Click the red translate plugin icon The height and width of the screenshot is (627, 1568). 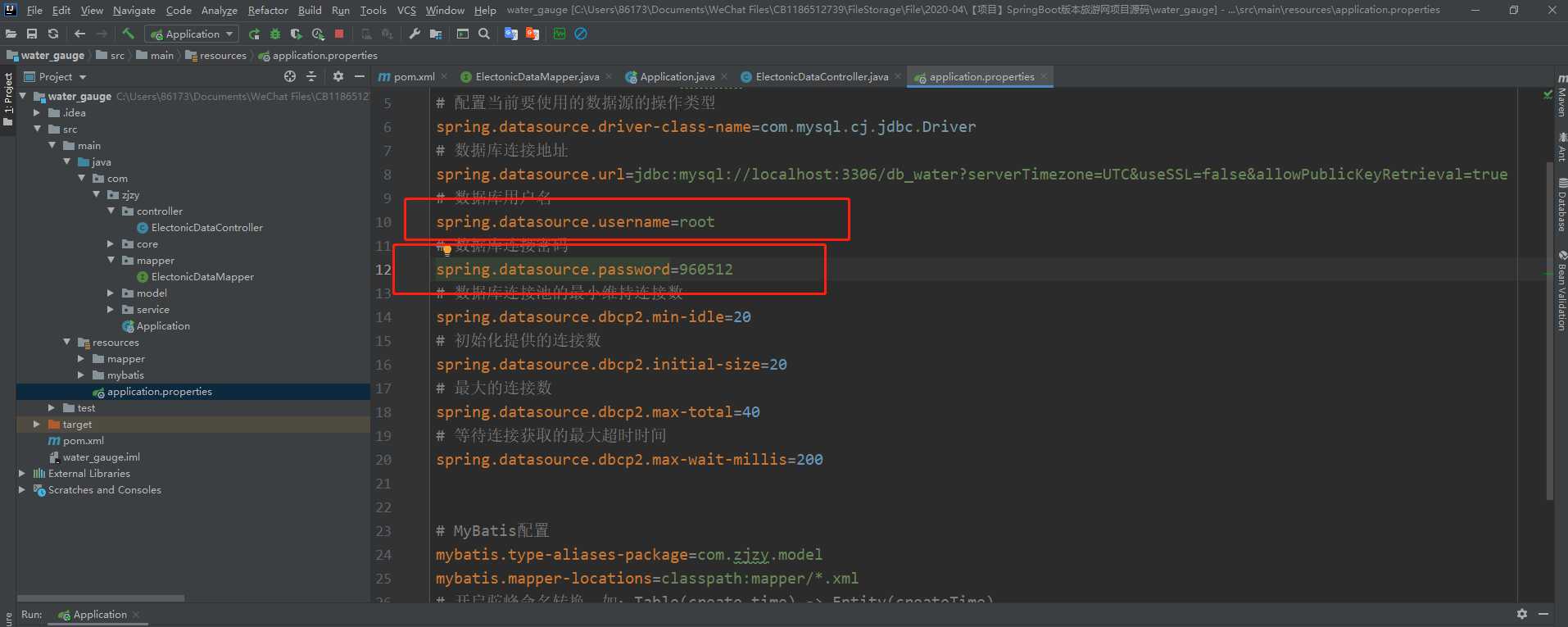click(532, 34)
